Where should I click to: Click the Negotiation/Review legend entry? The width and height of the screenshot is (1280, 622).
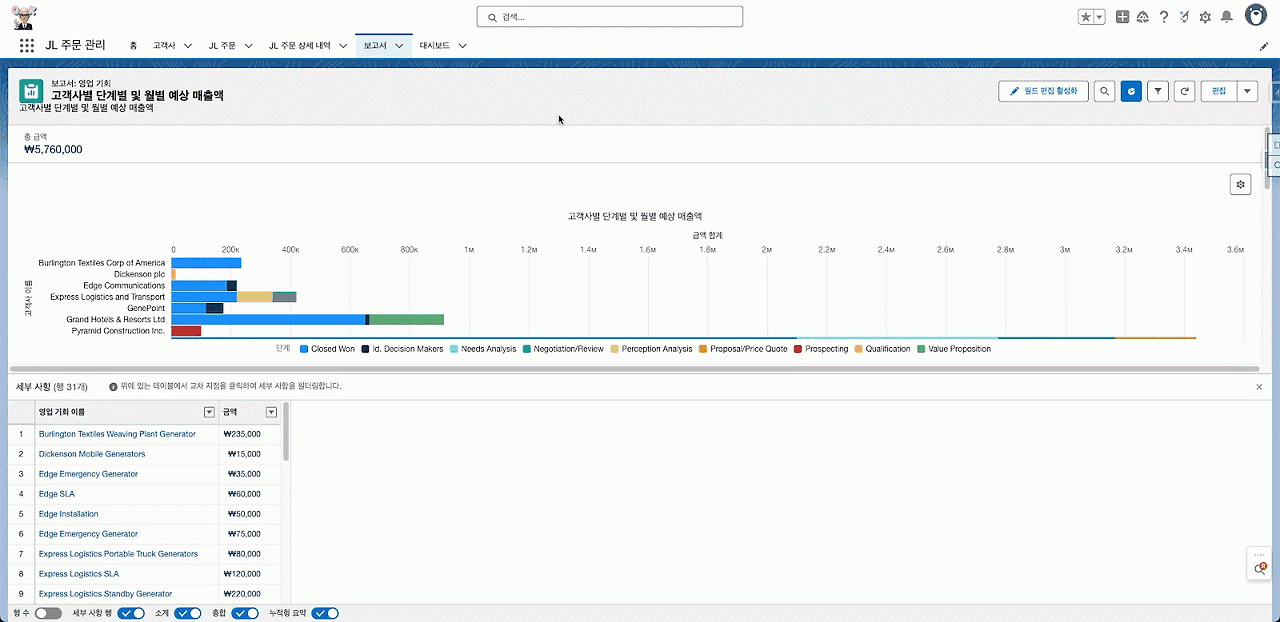(563, 349)
